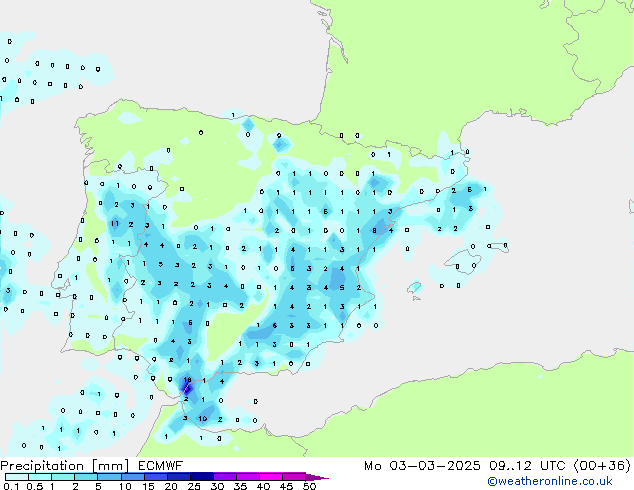Click the 0.1–0.5 mm legend color swatch
The height and width of the screenshot is (490, 634).
(17, 477)
